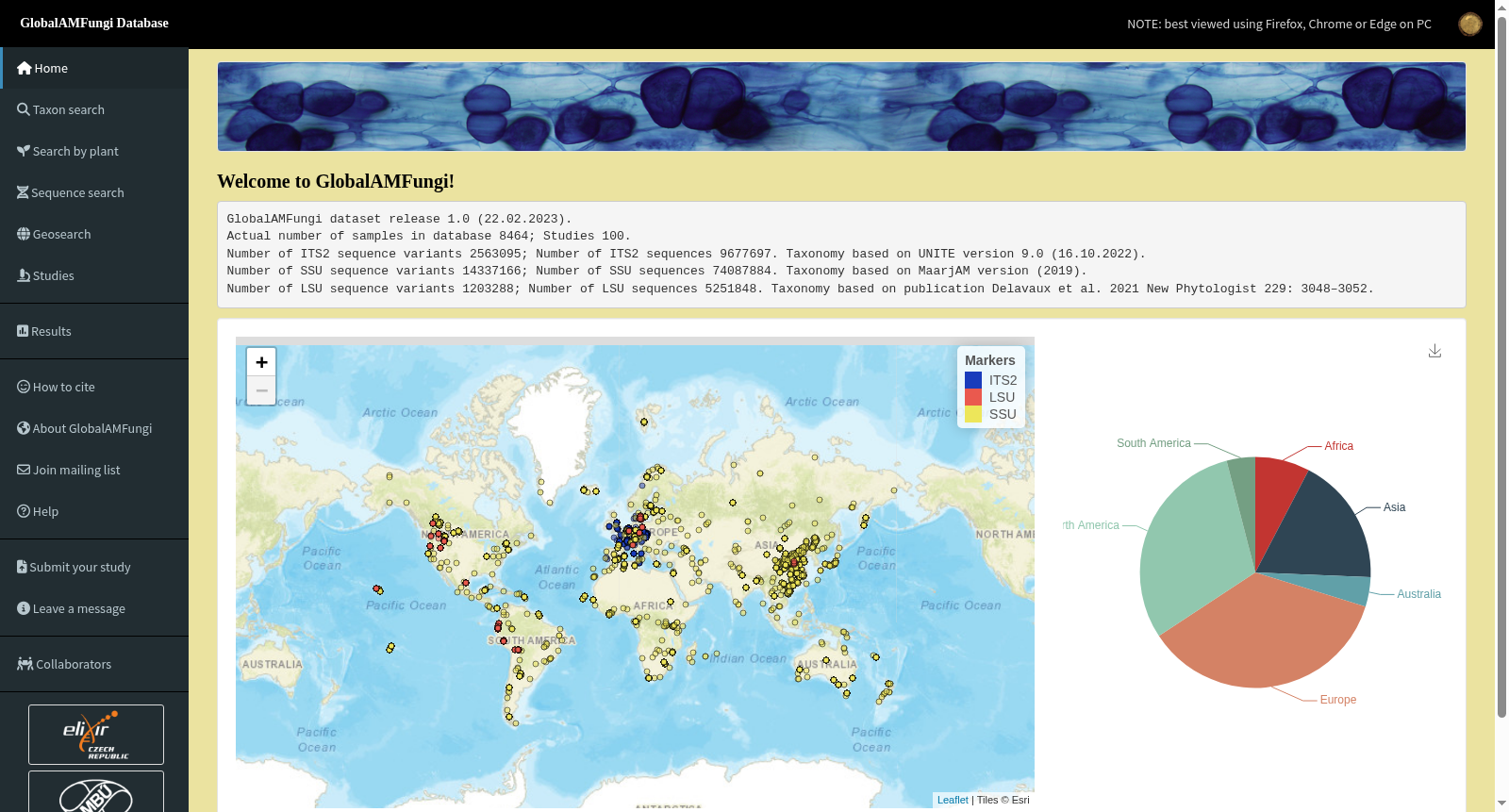This screenshot has width=1509, height=812.
Task: Click the How to cite smiley icon
Action: (24, 387)
